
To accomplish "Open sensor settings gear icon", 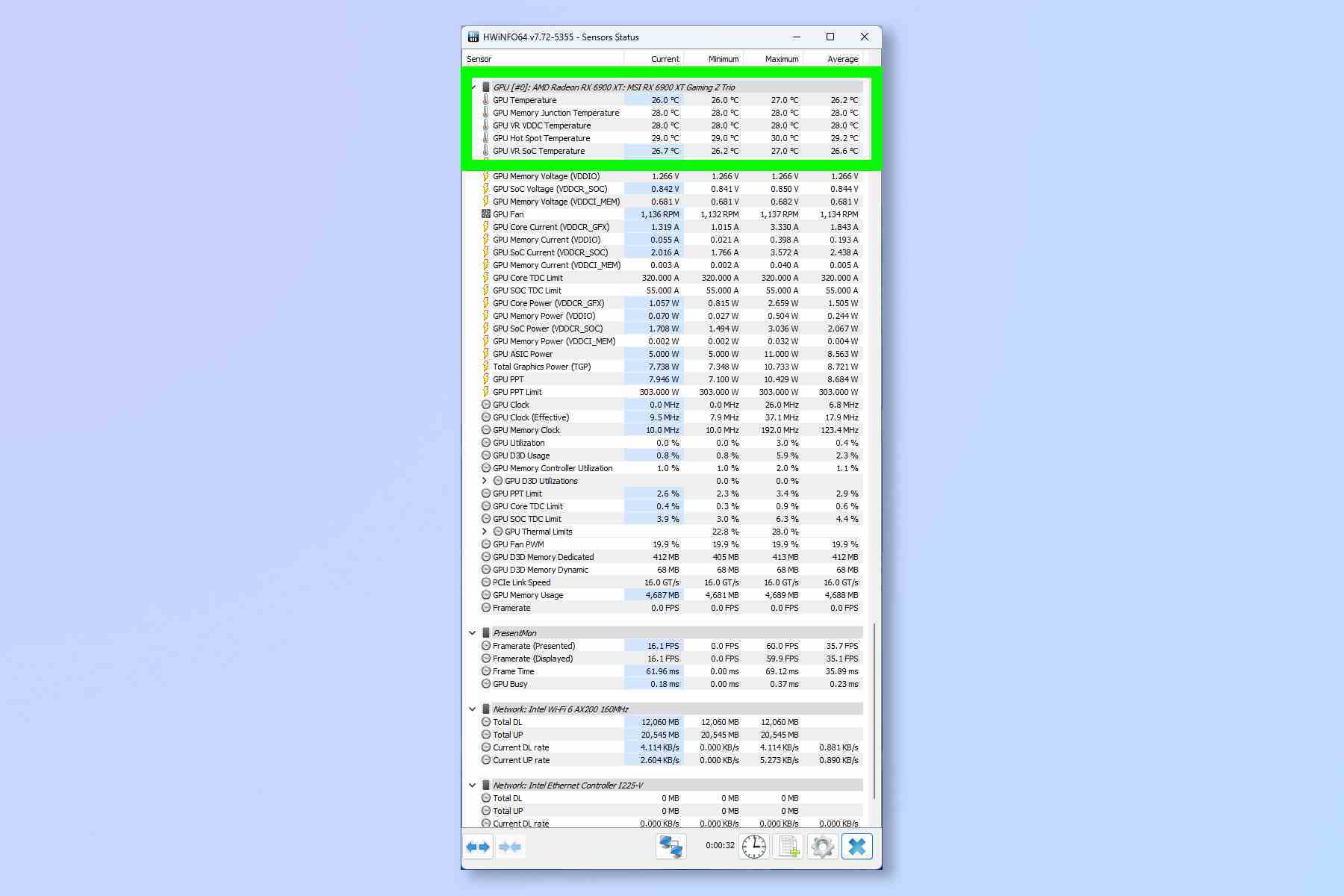I will [x=823, y=847].
